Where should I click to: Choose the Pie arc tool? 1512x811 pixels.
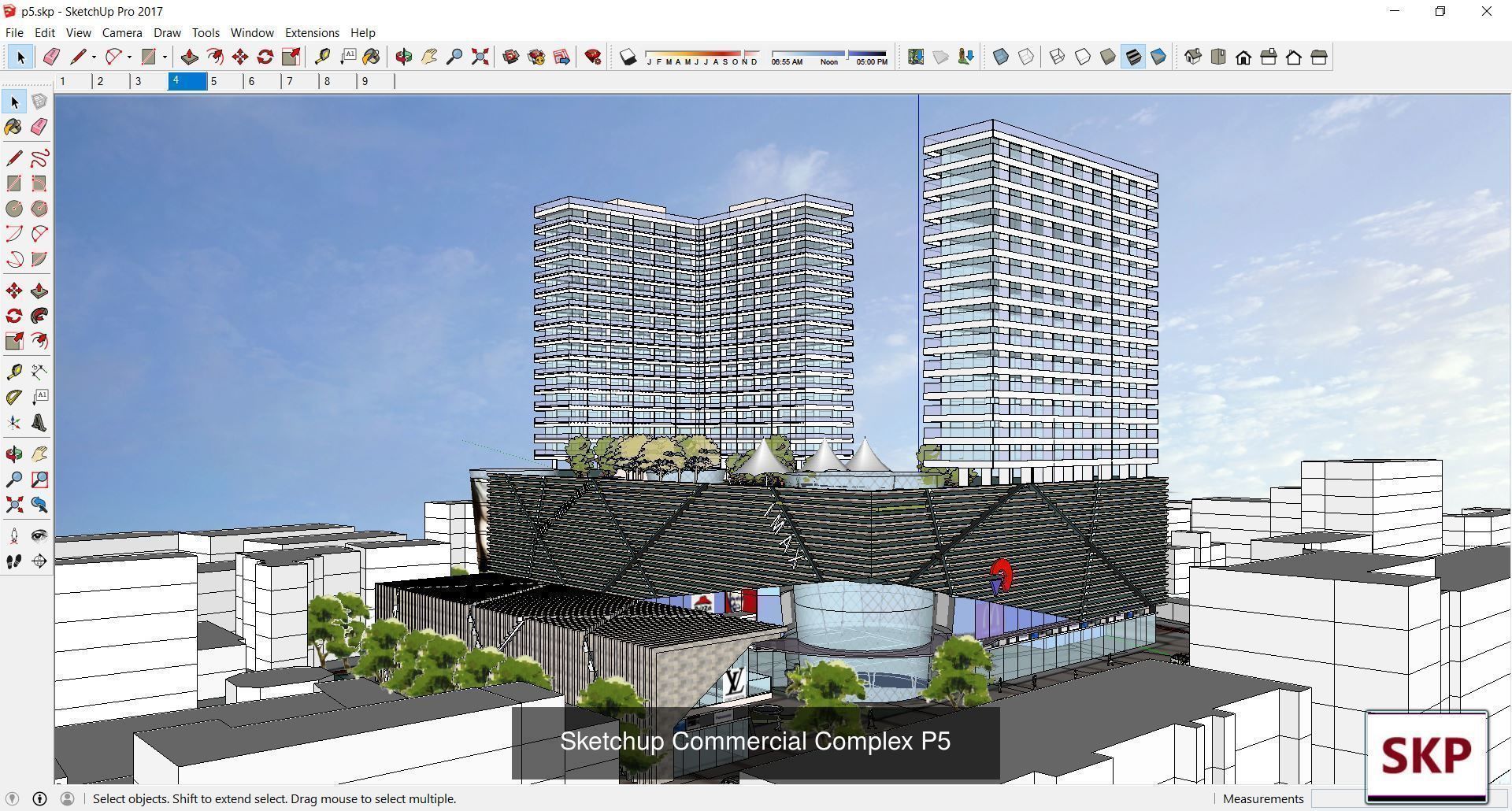click(39, 259)
